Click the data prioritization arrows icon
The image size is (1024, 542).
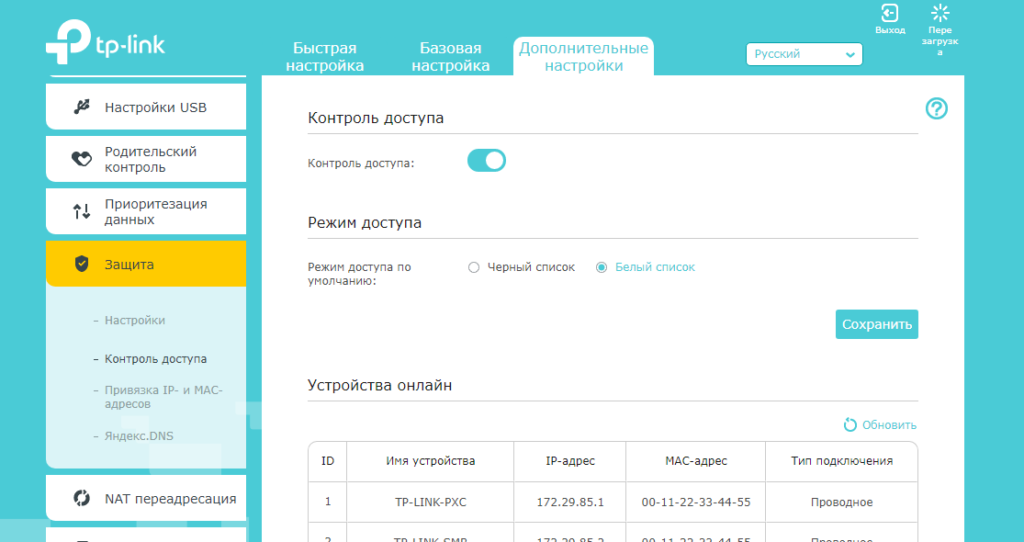82,211
